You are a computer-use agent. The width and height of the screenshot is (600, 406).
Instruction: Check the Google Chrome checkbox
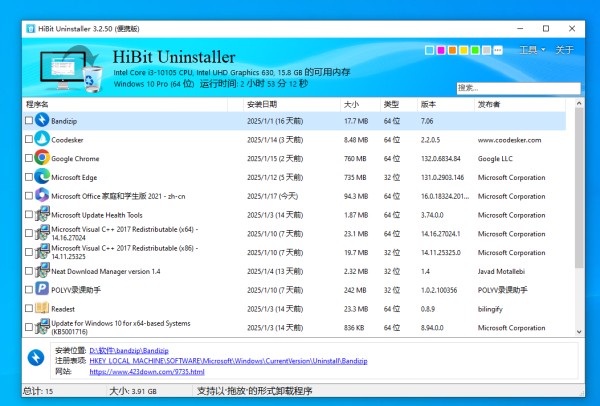[29, 158]
